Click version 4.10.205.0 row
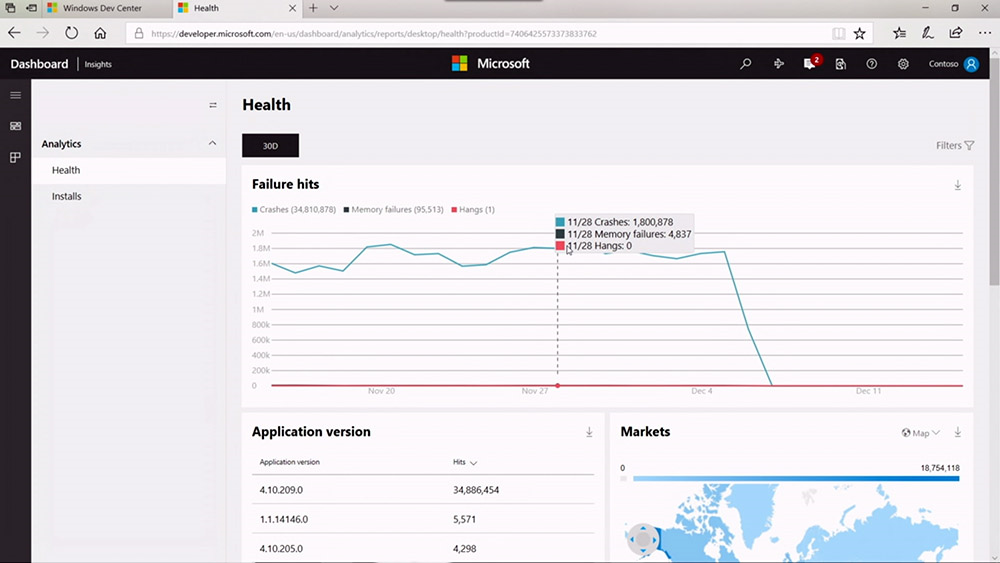 point(423,548)
